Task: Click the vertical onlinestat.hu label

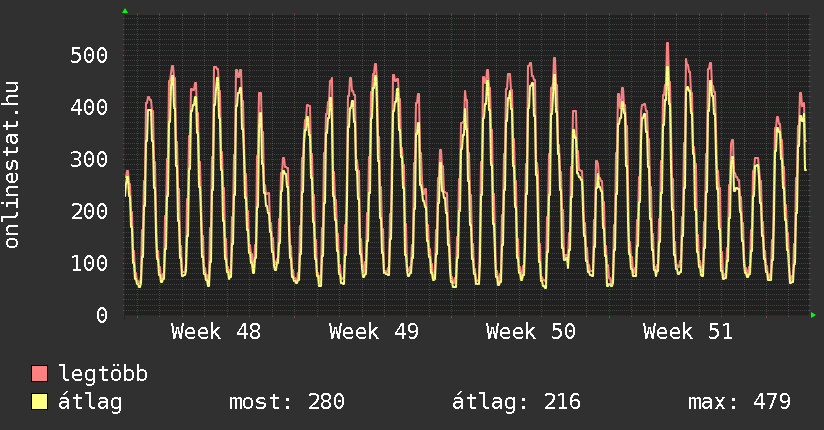Action: [x=13, y=165]
